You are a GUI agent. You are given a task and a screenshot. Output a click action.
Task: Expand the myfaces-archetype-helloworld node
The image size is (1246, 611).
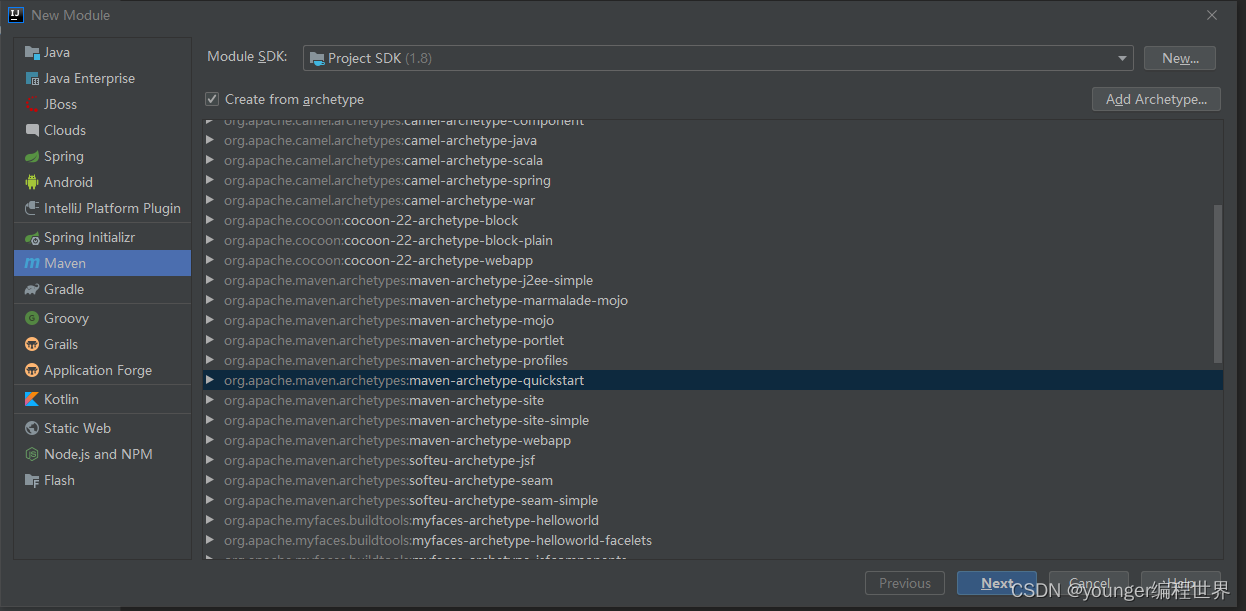tap(210, 520)
